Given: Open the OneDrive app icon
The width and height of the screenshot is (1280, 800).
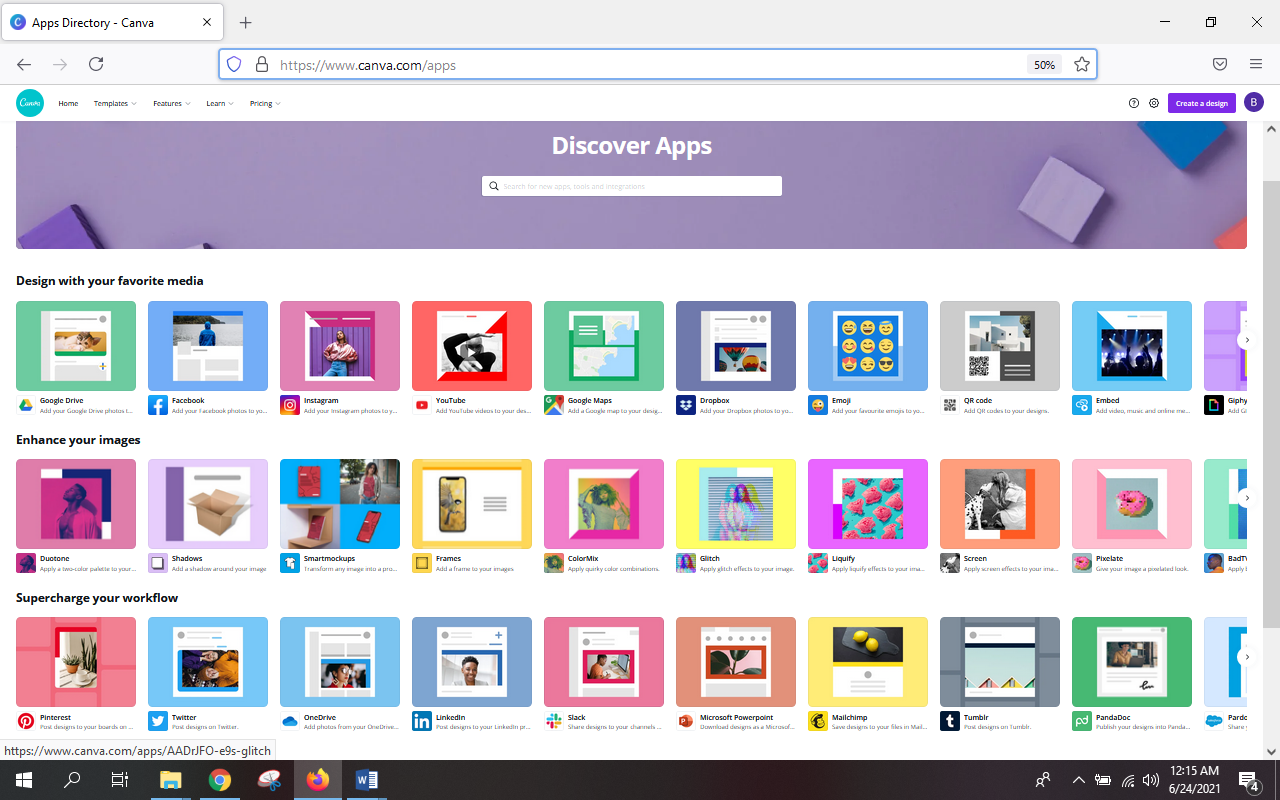Looking at the screenshot, I should point(290,721).
